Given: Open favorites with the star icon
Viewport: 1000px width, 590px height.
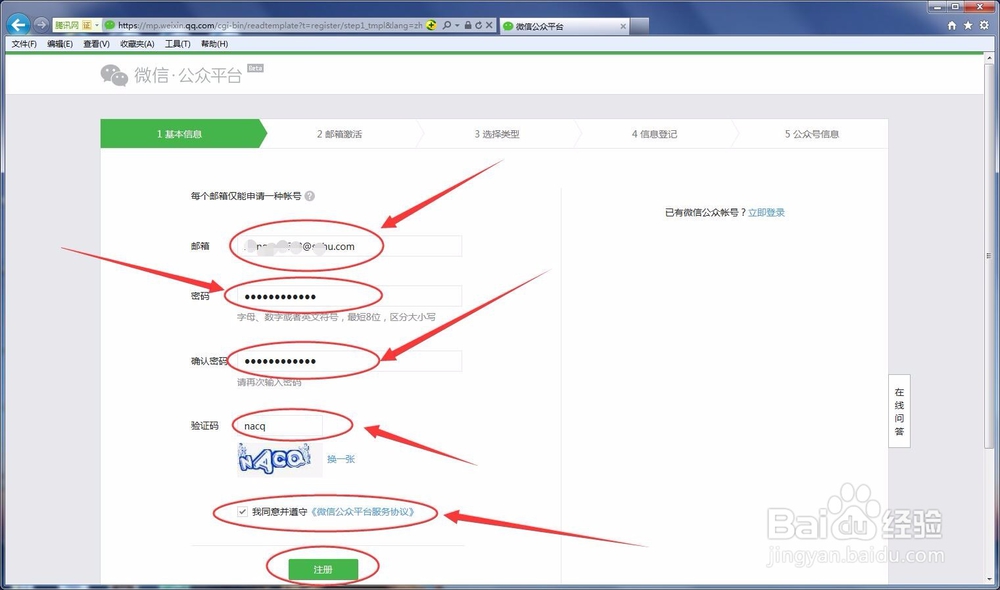Looking at the screenshot, I should pos(968,26).
